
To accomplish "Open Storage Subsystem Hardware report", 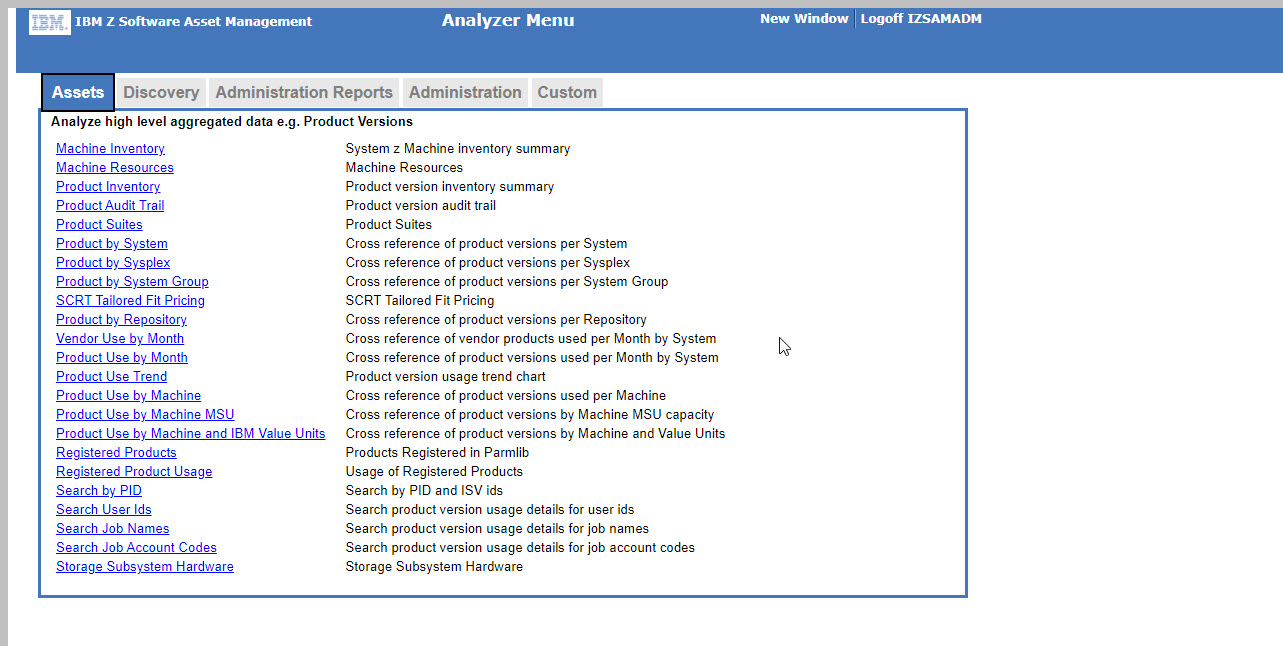I will (144, 566).
